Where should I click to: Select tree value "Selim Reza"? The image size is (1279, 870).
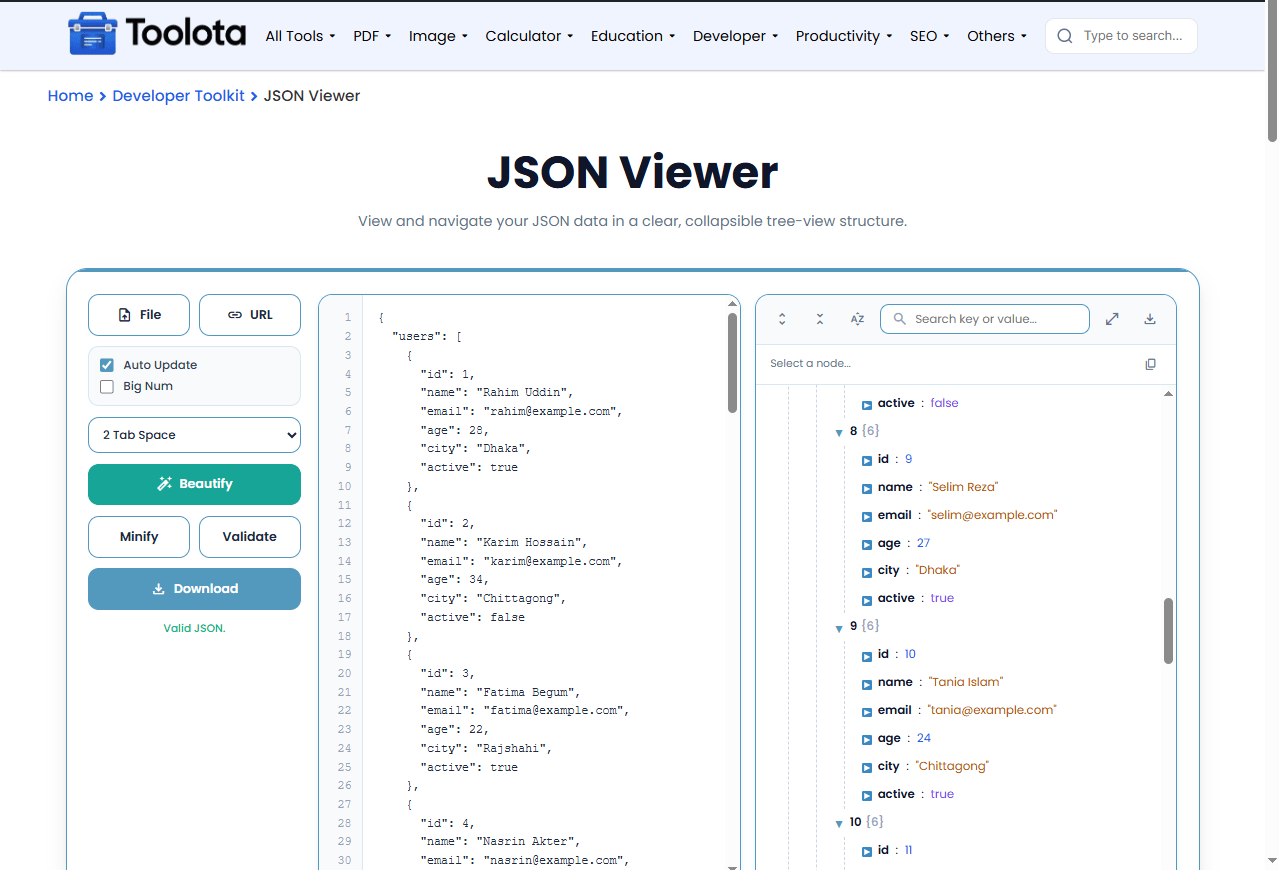[963, 488]
